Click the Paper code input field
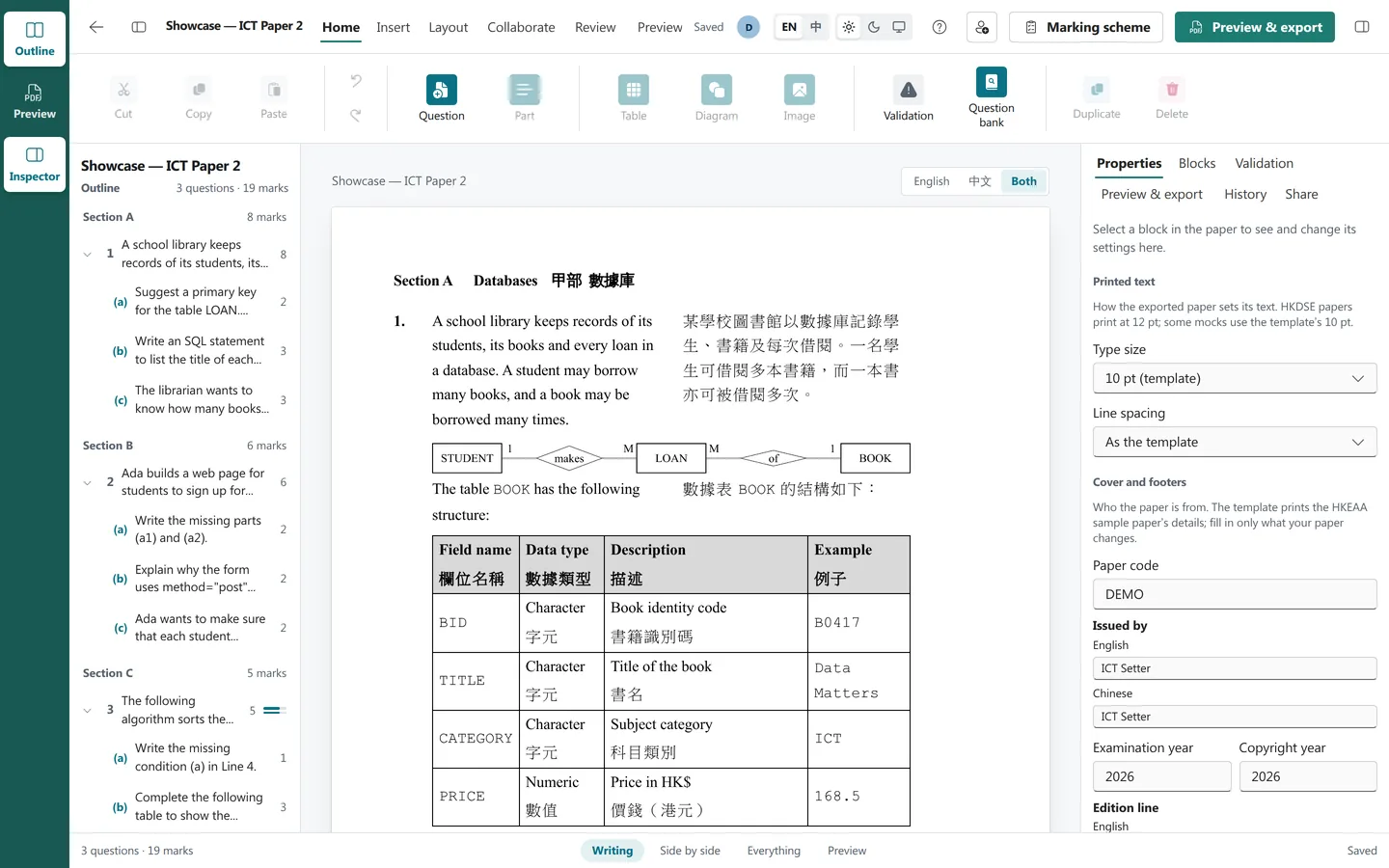Image resolution: width=1389 pixels, height=868 pixels. click(x=1235, y=594)
